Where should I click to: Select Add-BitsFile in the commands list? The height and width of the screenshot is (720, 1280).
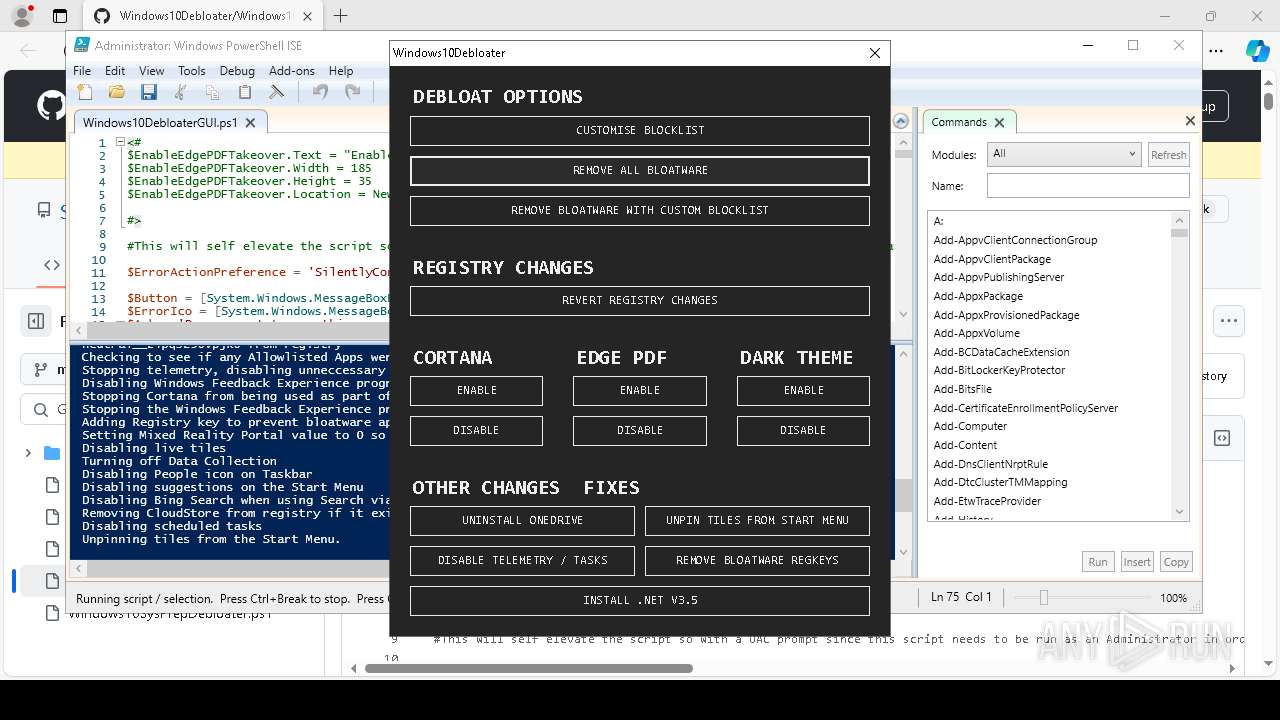click(x=963, y=389)
